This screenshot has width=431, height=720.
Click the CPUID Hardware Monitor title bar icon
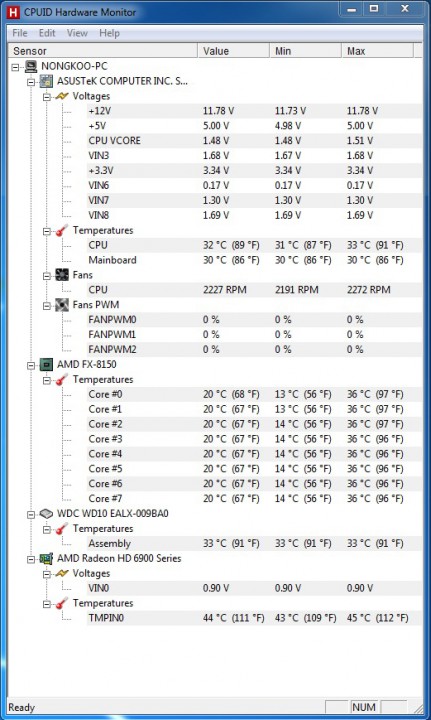coord(13,11)
